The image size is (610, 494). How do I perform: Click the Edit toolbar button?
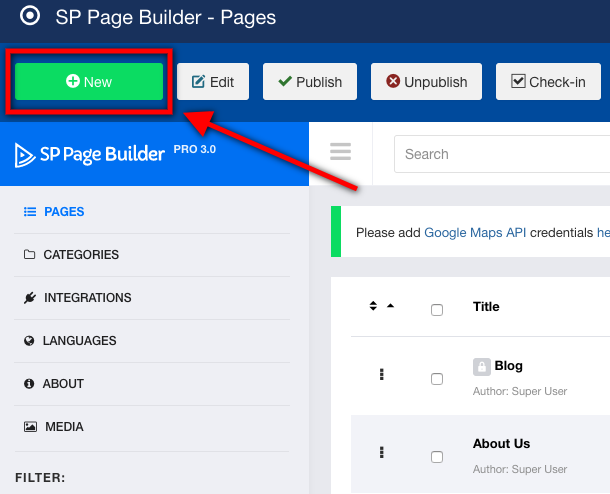point(213,82)
